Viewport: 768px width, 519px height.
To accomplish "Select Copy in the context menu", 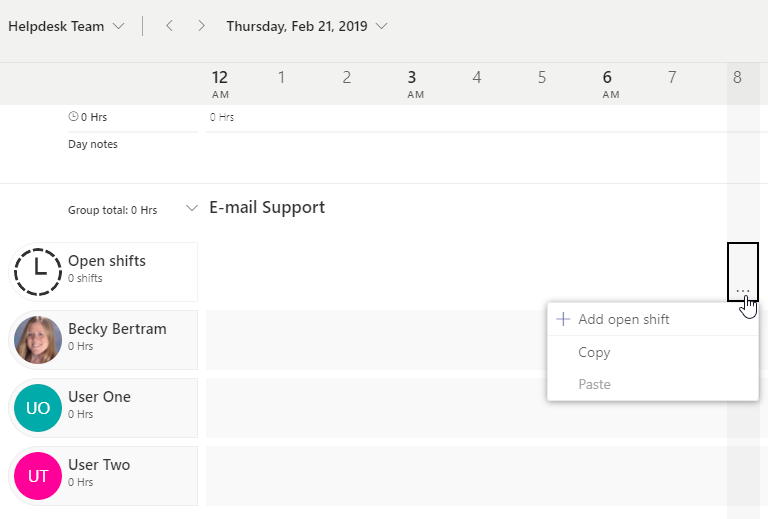I will pyautogui.click(x=594, y=352).
